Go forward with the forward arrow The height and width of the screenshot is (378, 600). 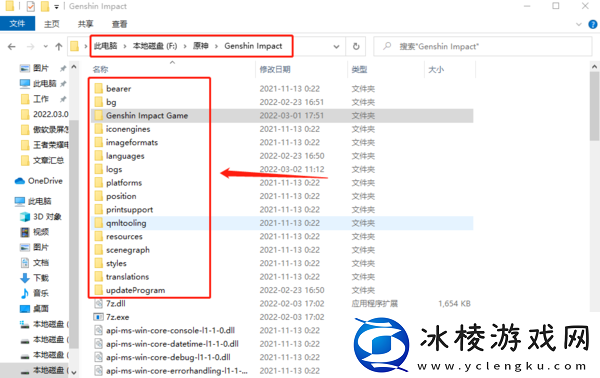[x=30, y=47]
